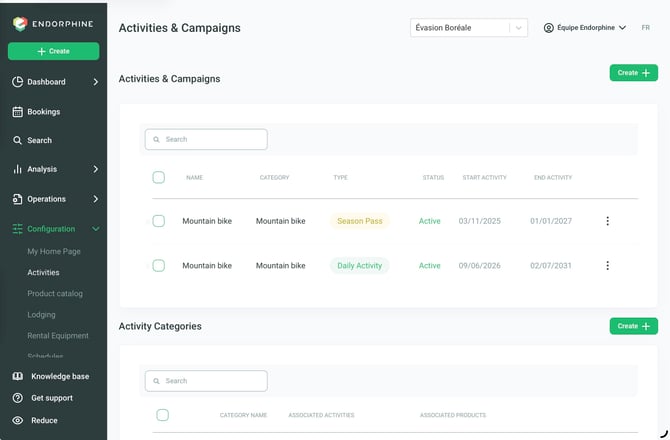
Task: Expand the Dashboard submenu chevron
Action: [96, 82]
